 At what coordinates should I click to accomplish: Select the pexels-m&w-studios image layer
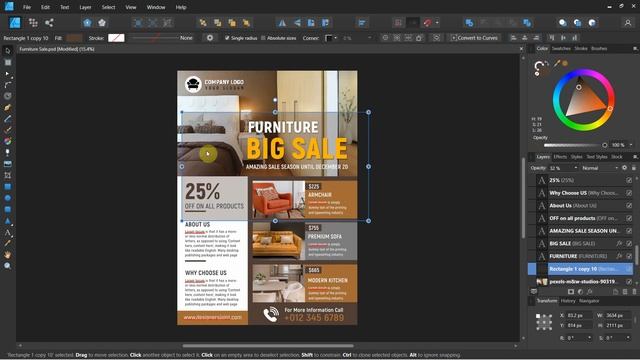(582, 281)
